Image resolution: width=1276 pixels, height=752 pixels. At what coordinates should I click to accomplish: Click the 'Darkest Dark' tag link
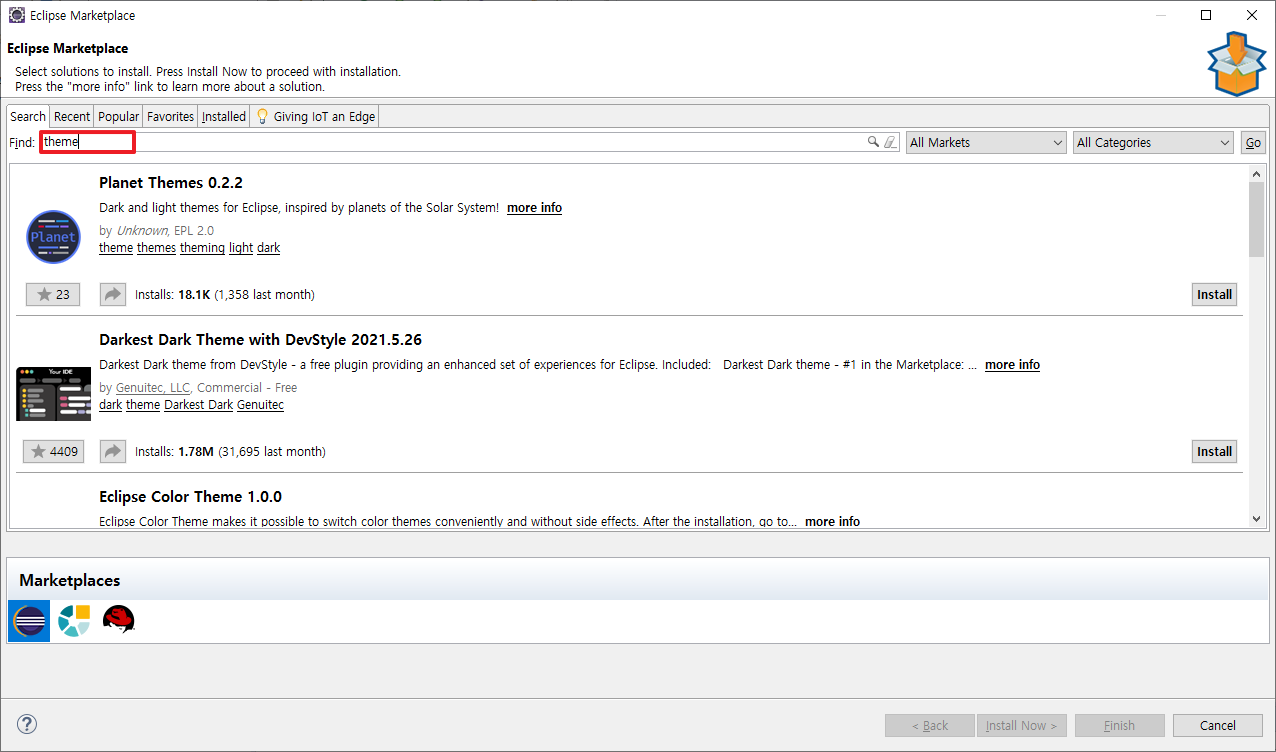click(x=198, y=405)
